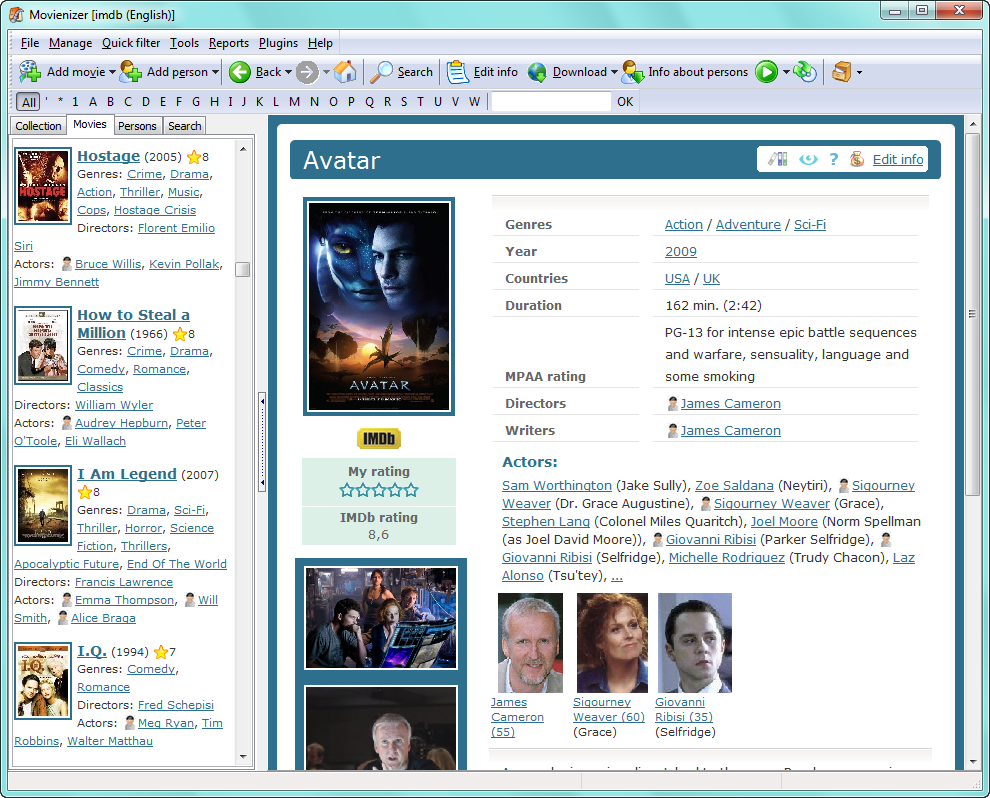990x798 pixels.
Task: Click the movie list scrollbar thumb
Action: point(242,269)
